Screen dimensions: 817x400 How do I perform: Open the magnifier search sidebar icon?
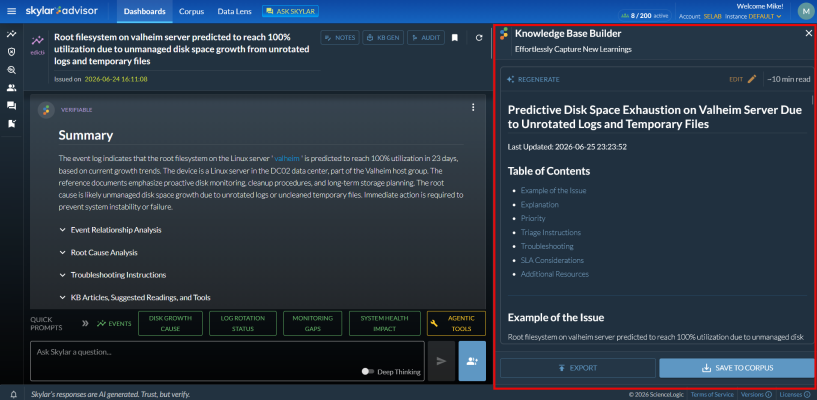(x=11, y=70)
